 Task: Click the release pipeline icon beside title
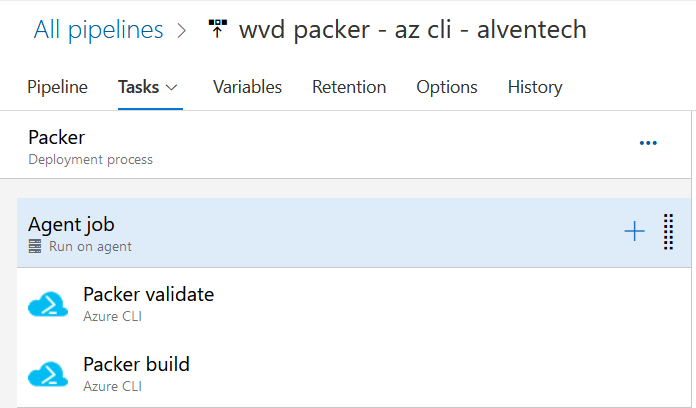218,29
